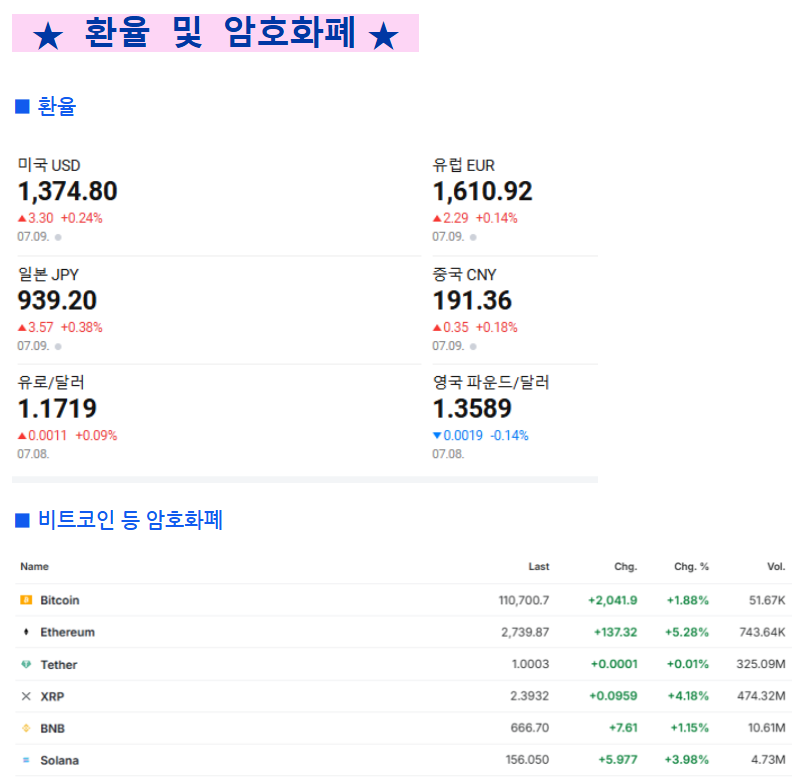Select Tether volume 325.09M
The width and height of the screenshot is (797, 778).
(761, 664)
